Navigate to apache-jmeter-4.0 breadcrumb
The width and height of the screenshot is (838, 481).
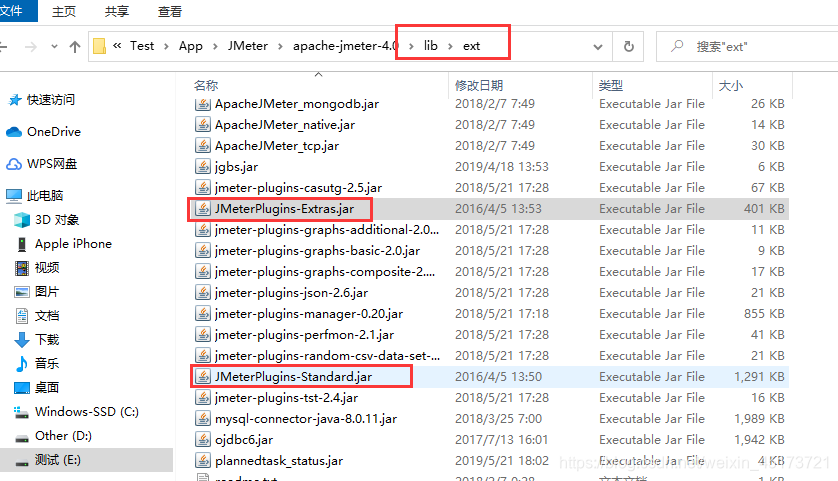pos(345,46)
